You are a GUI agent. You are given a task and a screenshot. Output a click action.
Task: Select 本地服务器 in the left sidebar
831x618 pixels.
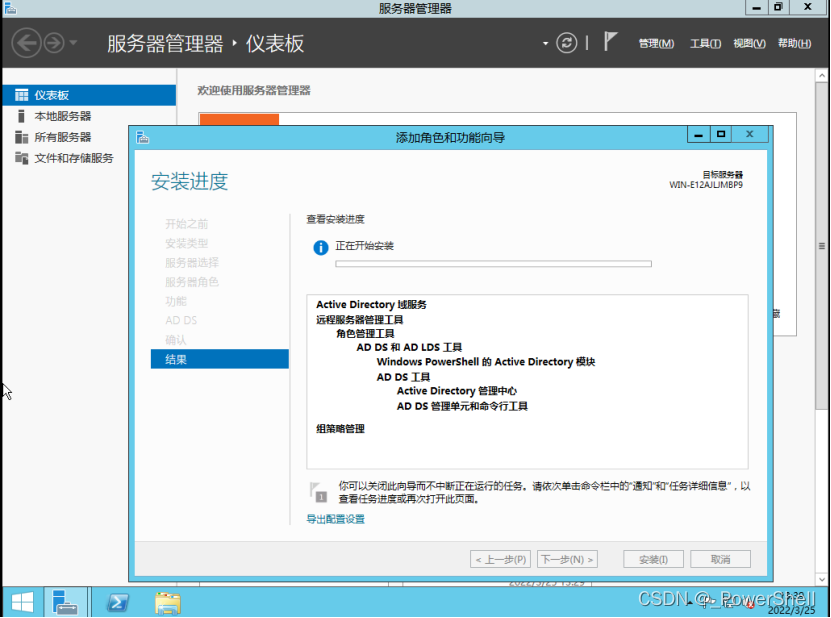click(62, 116)
